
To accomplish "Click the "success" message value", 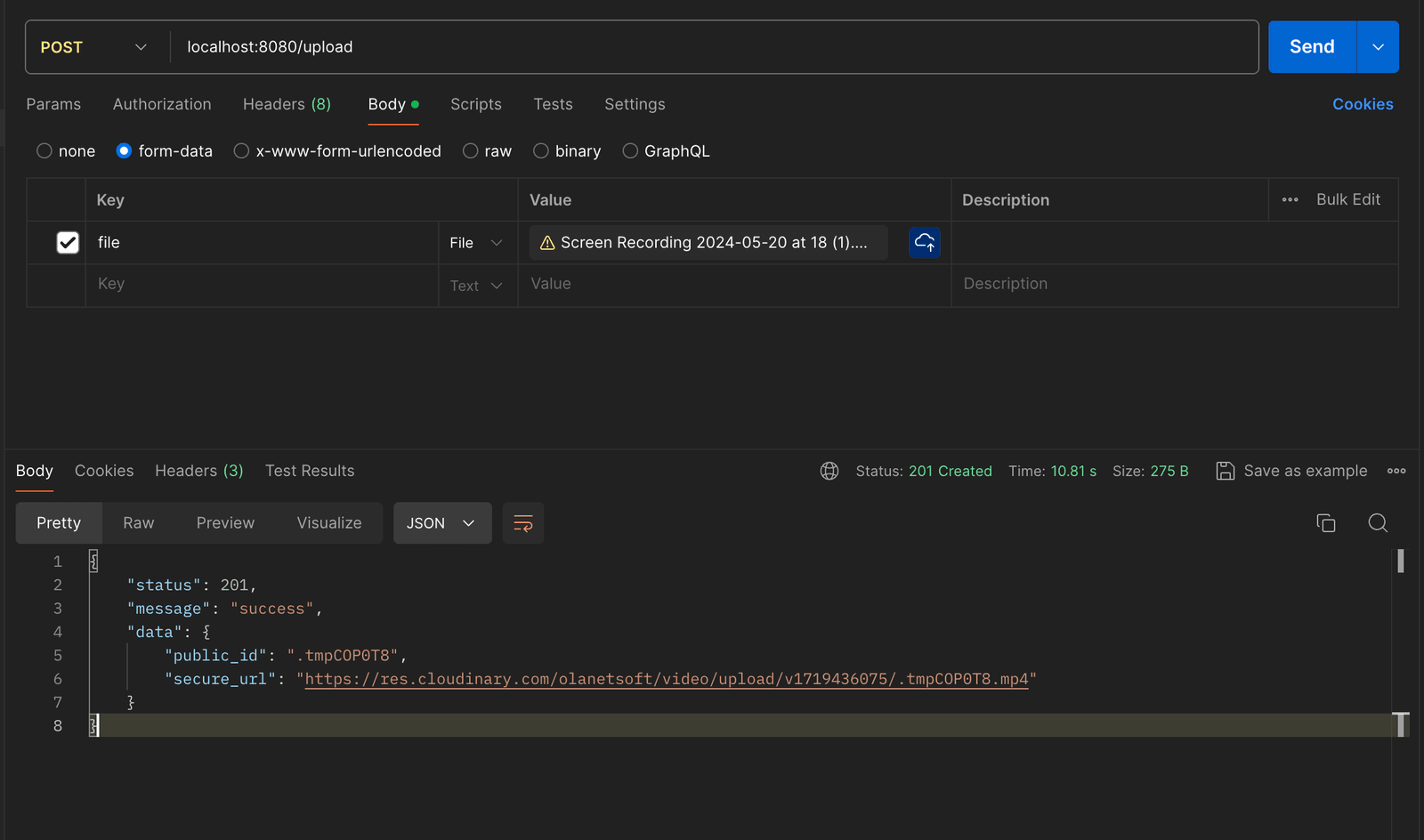I will (x=271, y=609).
